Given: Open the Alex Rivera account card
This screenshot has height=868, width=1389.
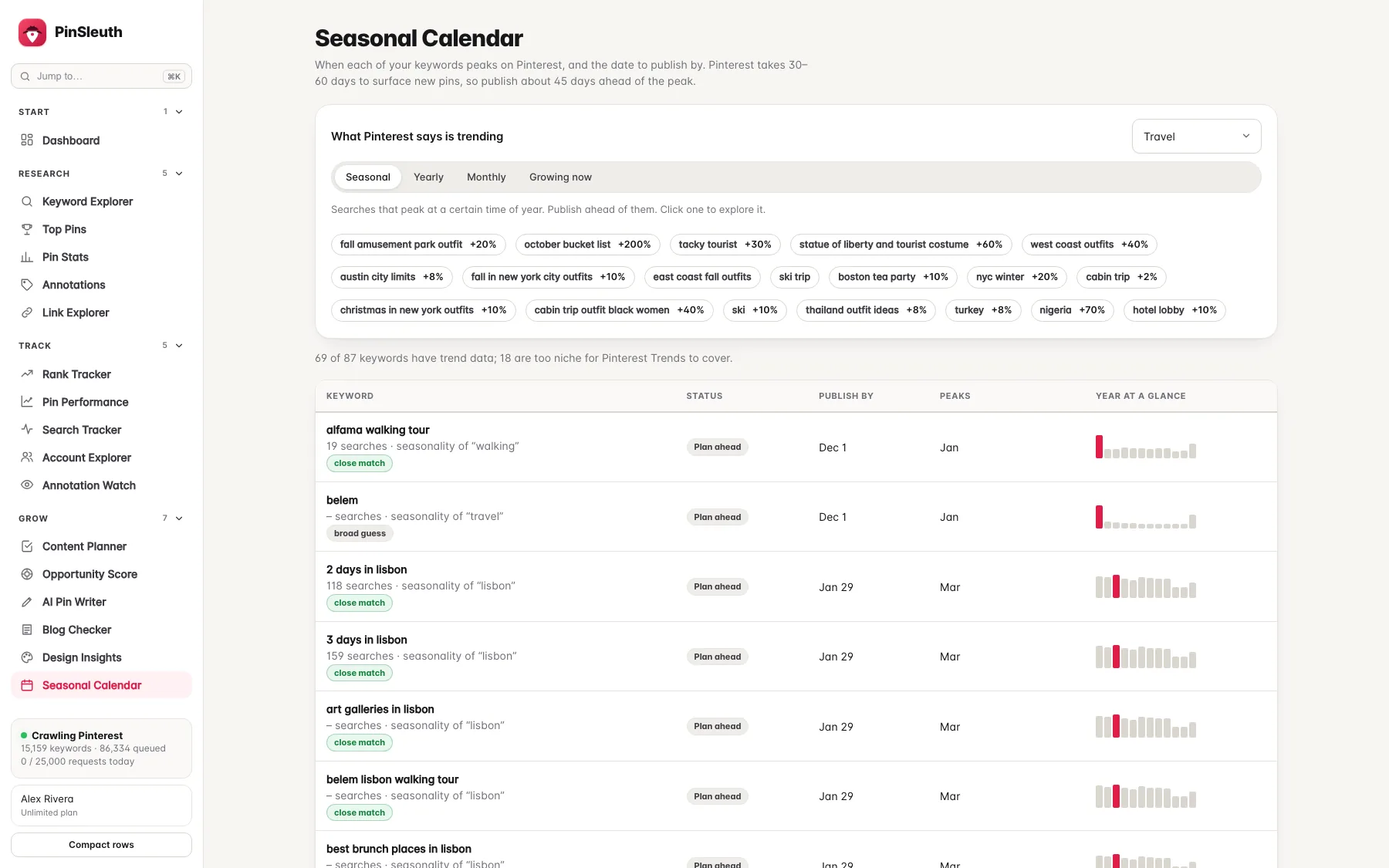Looking at the screenshot, I should (101, 806).
